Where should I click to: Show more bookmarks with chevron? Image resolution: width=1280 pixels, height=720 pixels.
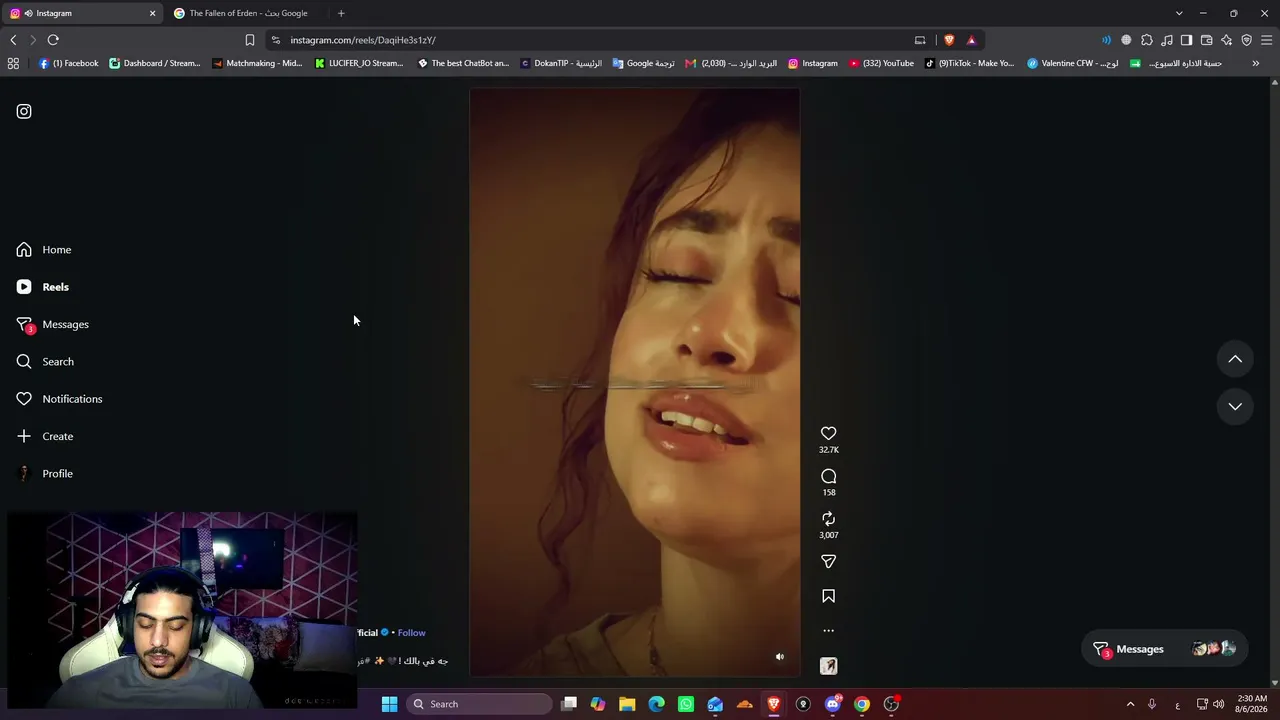point(1256,63)
